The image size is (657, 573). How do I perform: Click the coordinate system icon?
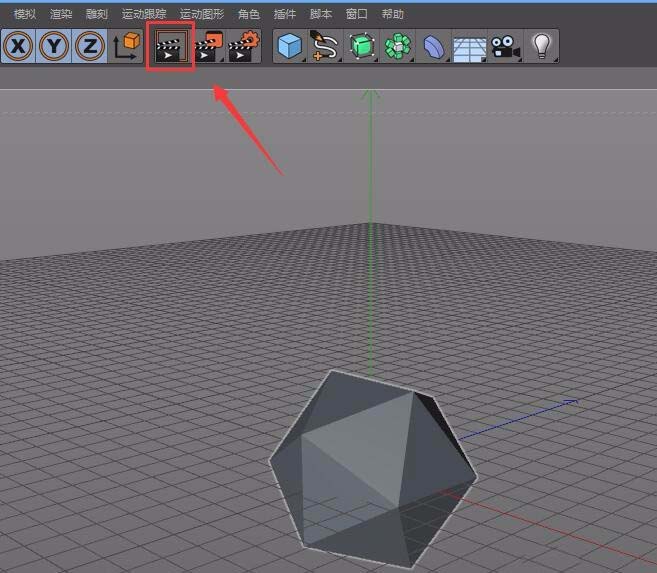127,46
